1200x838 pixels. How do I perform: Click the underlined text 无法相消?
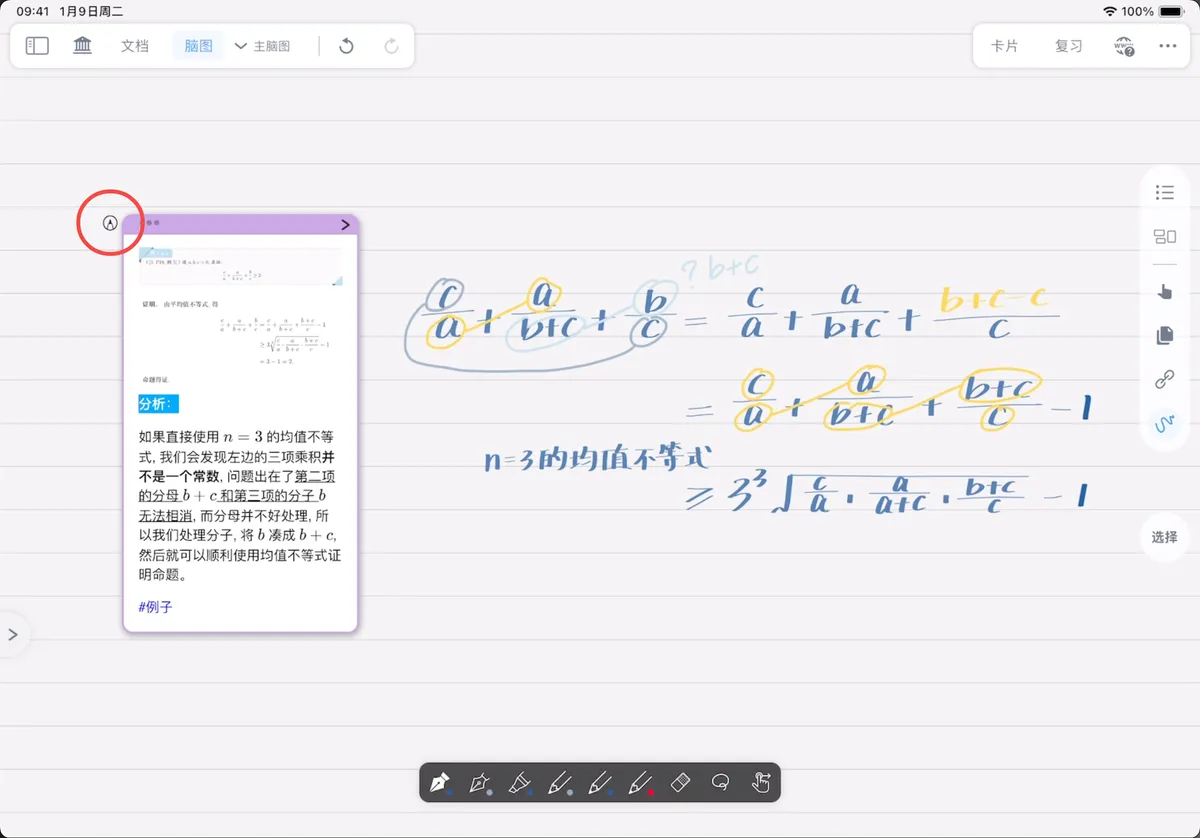[167, 517]
